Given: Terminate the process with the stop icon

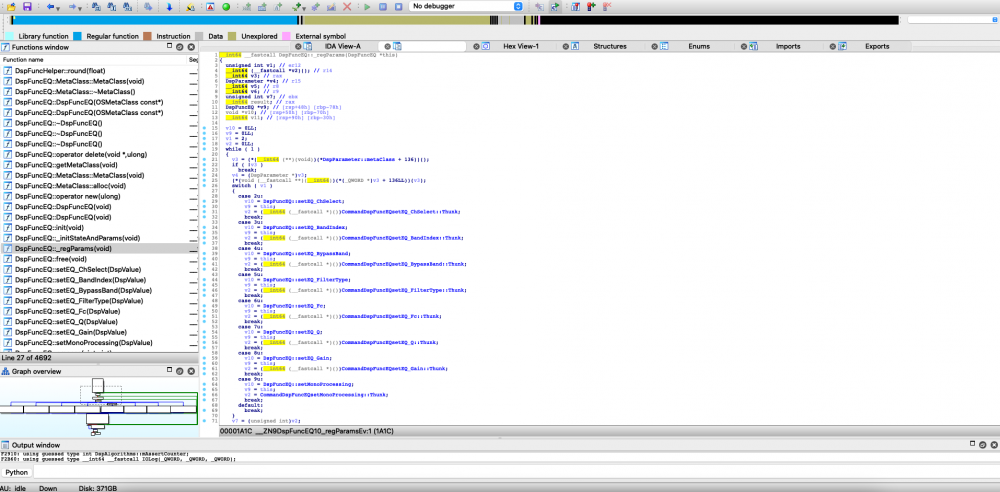Looking at the screenshot, I should pos(398,6).
